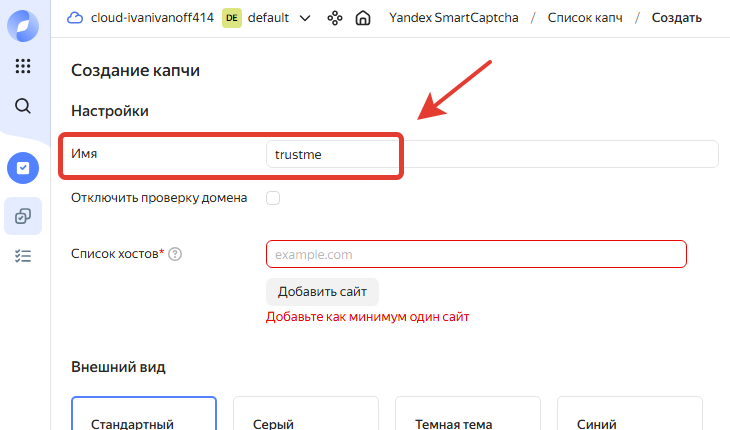Viewport: 730px width, 430px height.
Task: Click the Yandex Cloud logo icon
Action: point(23,24)
